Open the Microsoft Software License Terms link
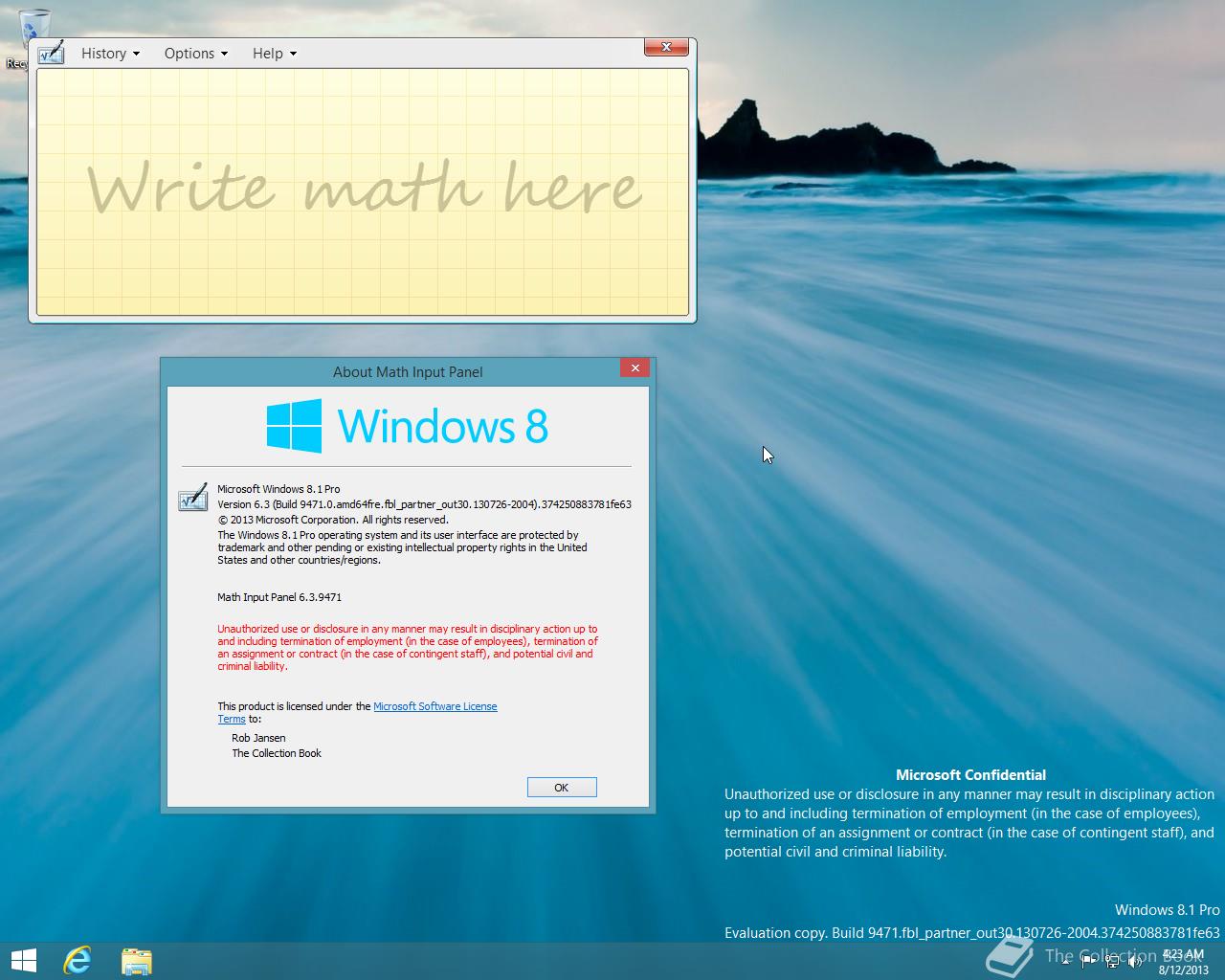 pos(434,706)
